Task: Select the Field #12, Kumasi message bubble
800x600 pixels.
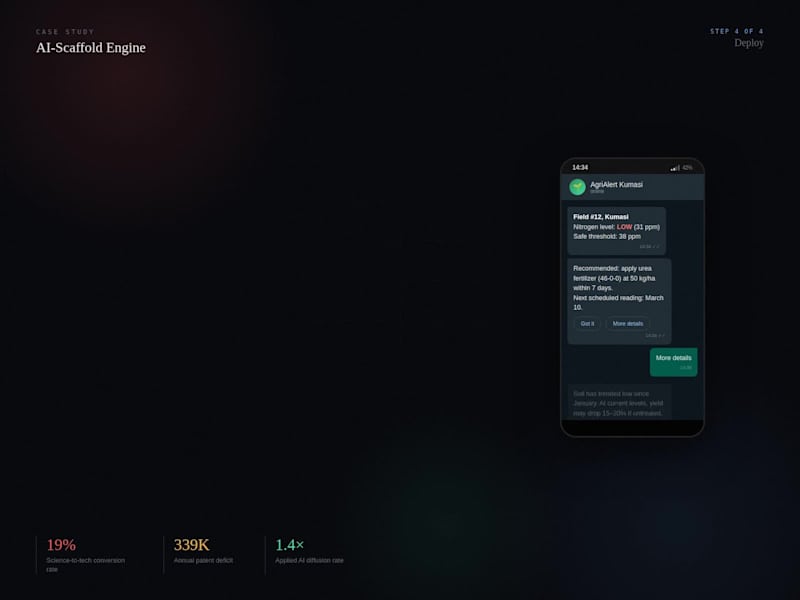Action: (616, 231)
